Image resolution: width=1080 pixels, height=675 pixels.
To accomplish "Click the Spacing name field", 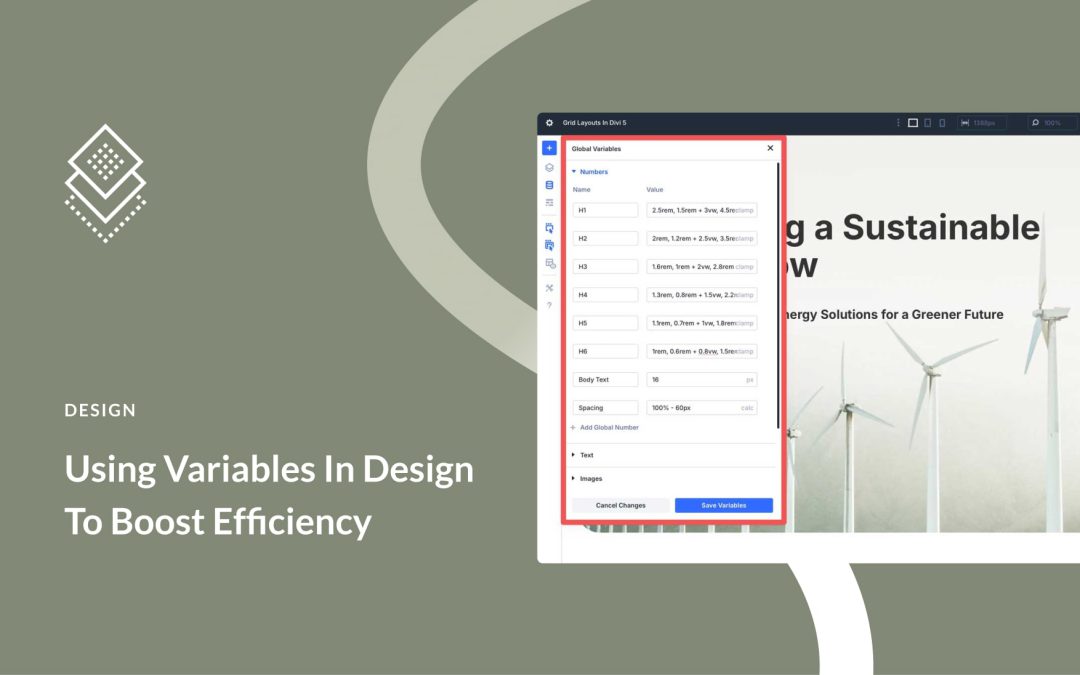I will 605,408.
